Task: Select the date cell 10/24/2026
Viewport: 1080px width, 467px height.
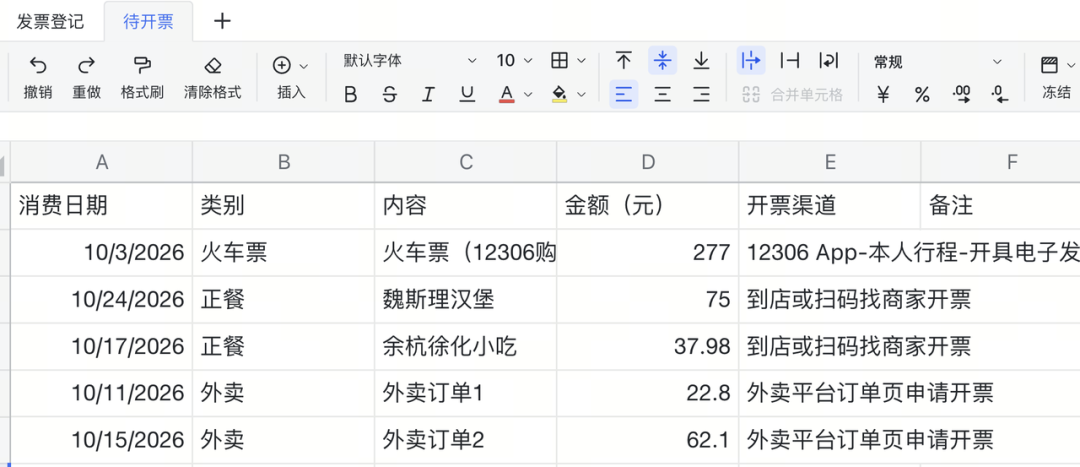Action: pyautogui.click(x=102, y=300)
